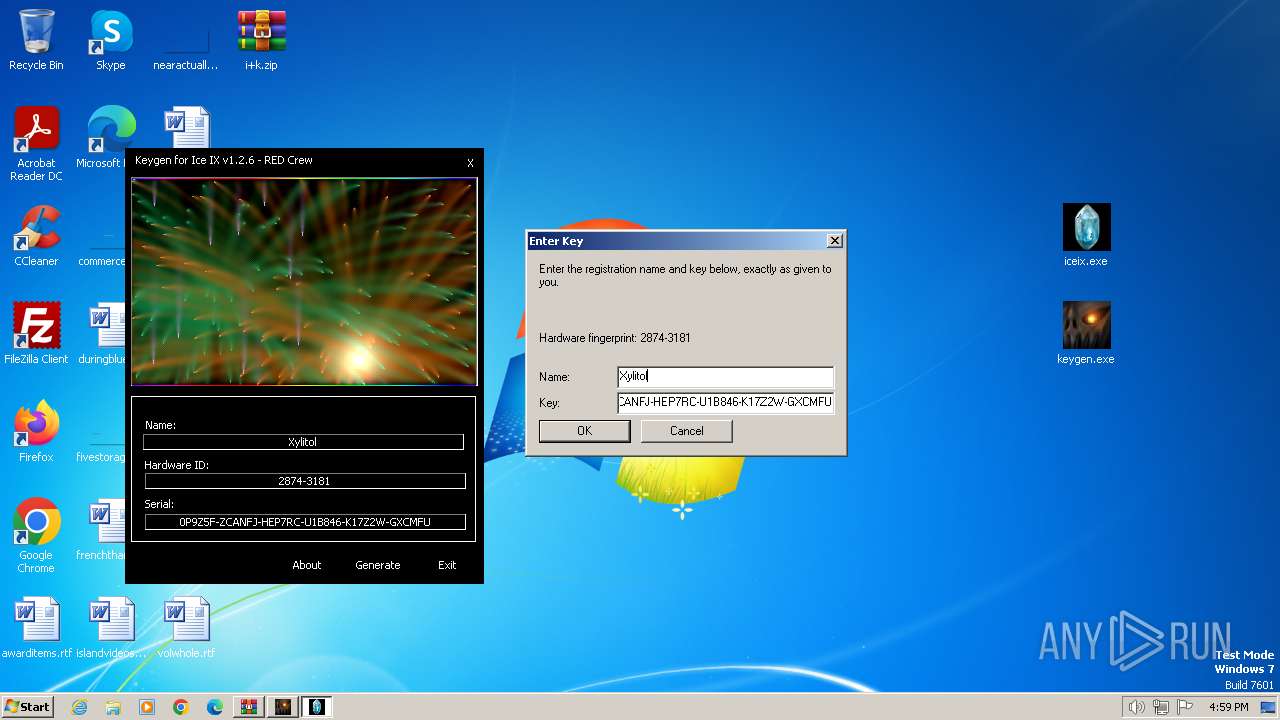Click Exit in the keygen window
This screenshot has width=1280, height=720.
[x=447, y=565]
